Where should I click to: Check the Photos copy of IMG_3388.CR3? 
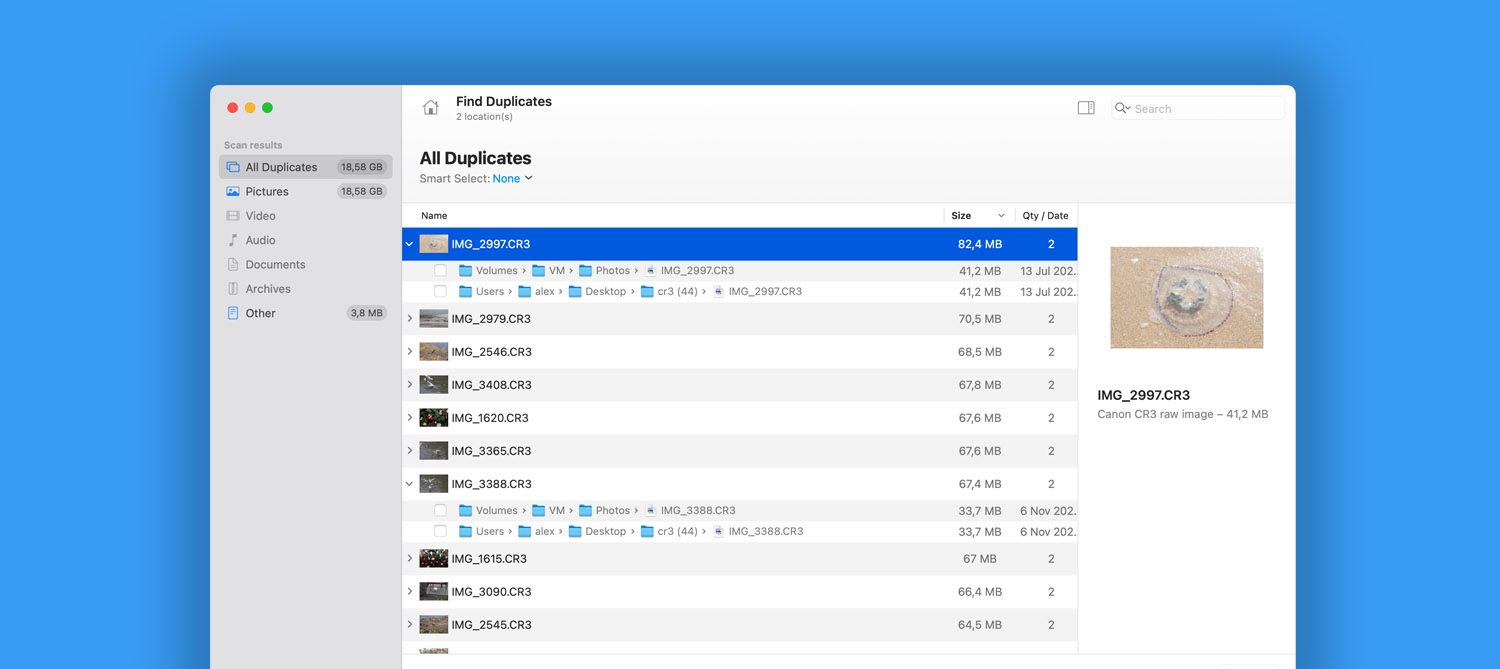pos(440,510)
